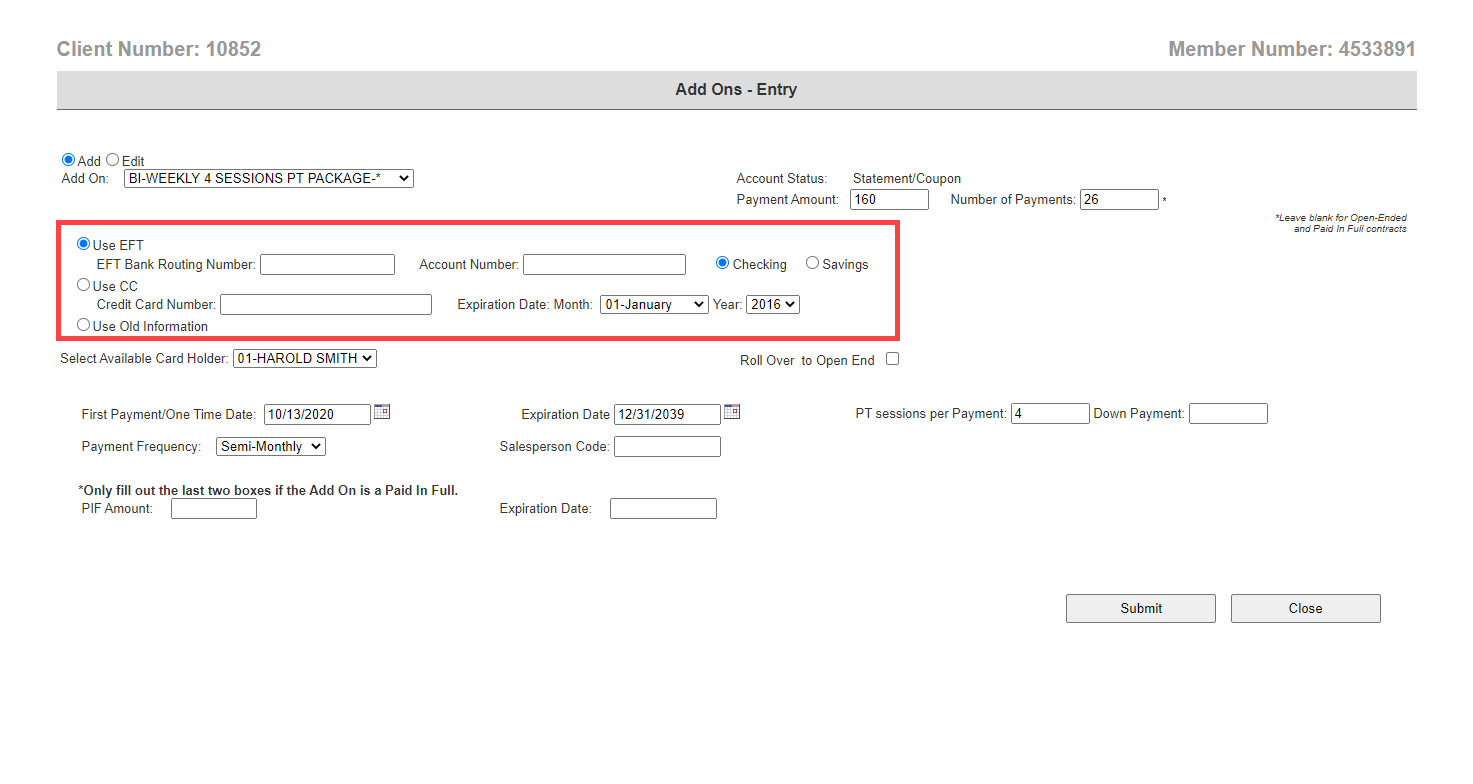Pick the Savings account type
Viewport: 1473px width, 784px height.
tap(813, 263)
